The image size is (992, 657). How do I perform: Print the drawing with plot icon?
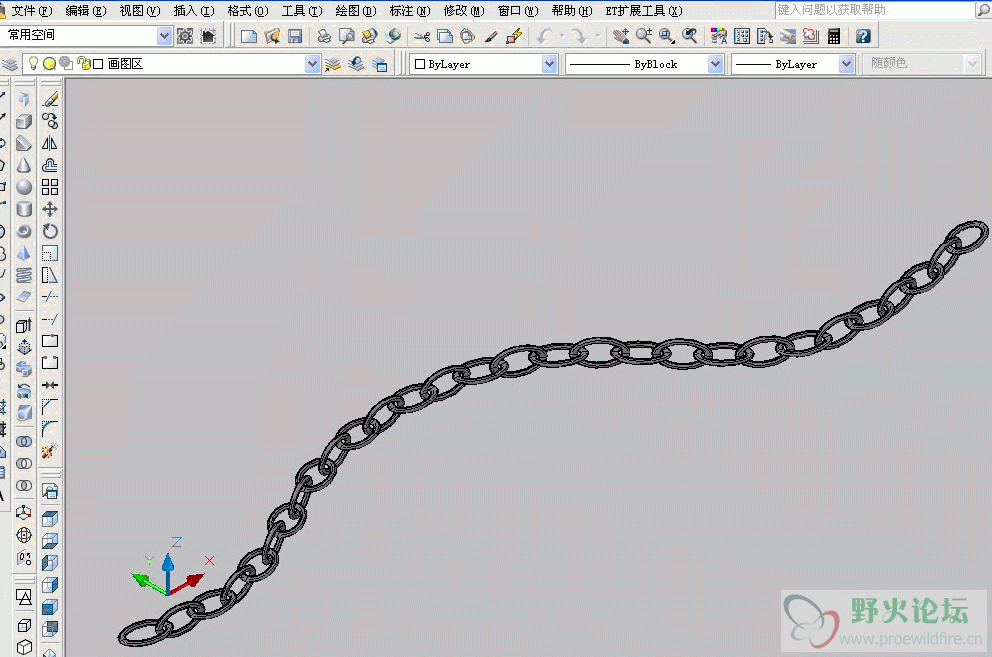(324, 36)
